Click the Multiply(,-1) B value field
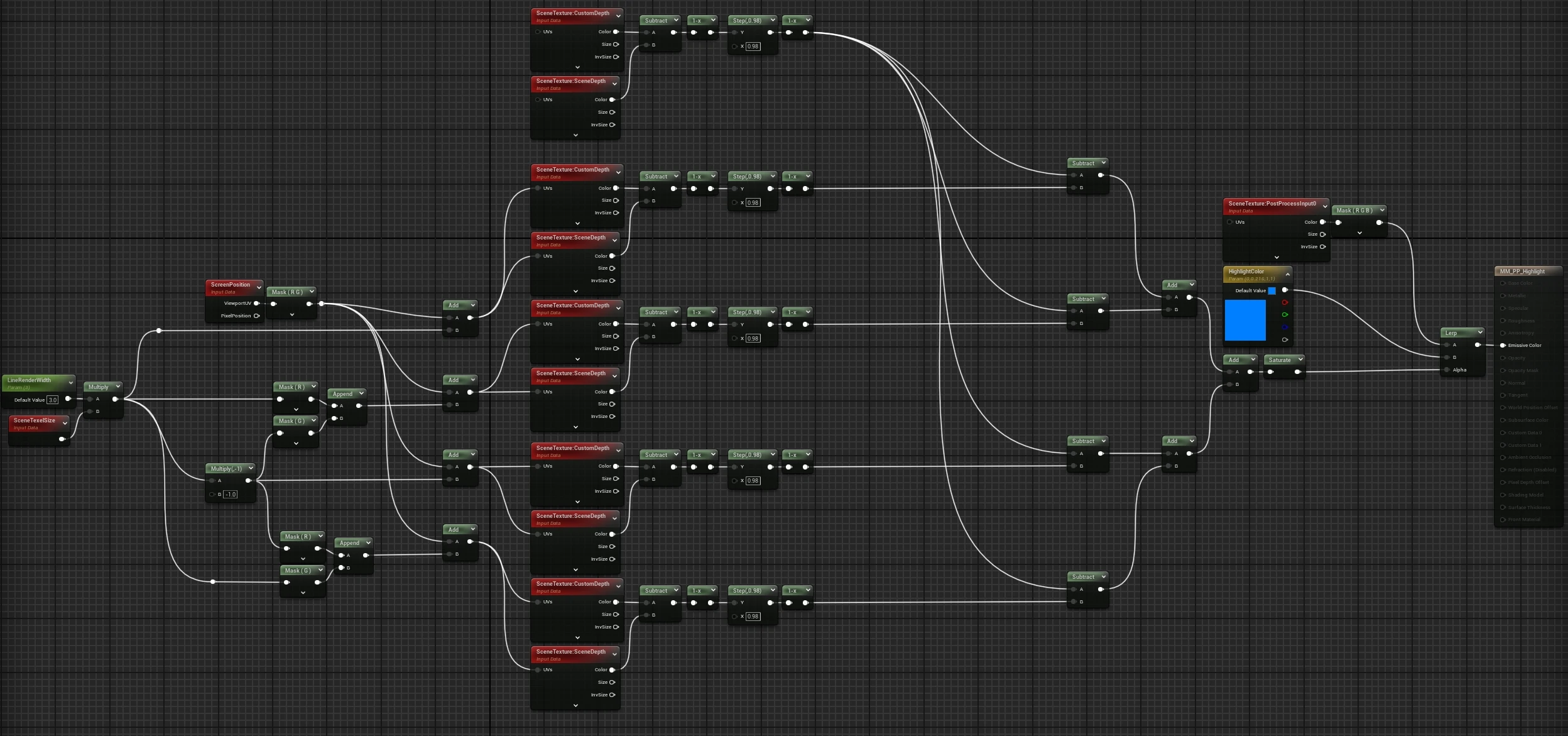 point(231,494)
